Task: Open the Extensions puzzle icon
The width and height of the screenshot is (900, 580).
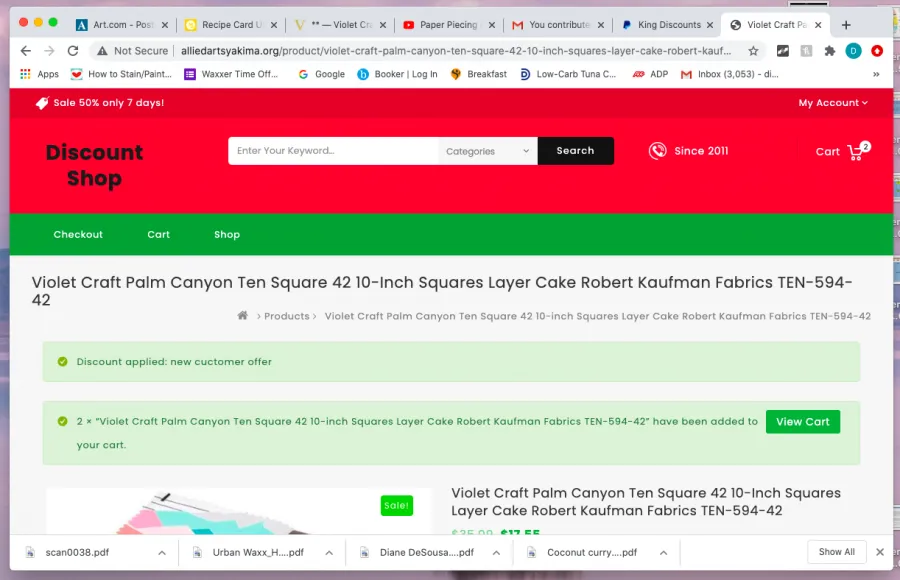Action: coord(829,51)
